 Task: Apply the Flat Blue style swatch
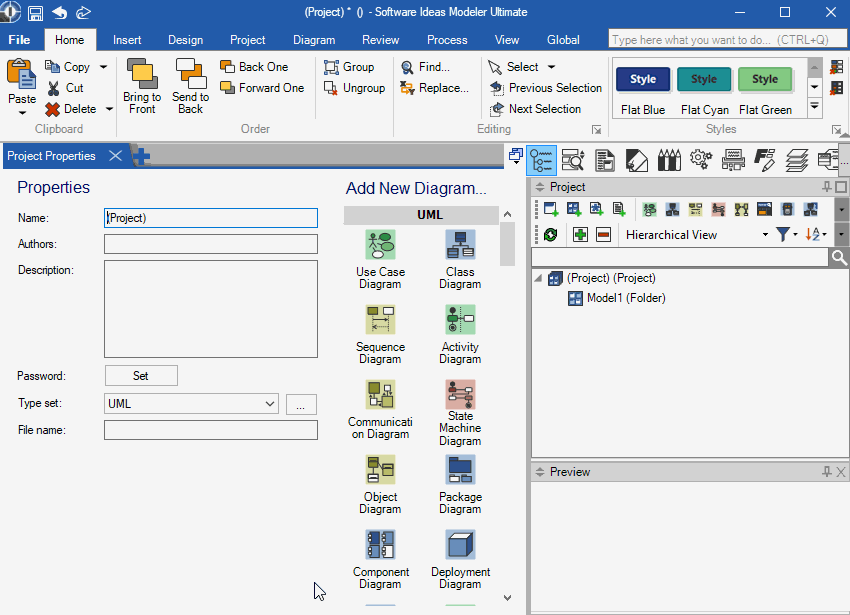click(643, 80)
